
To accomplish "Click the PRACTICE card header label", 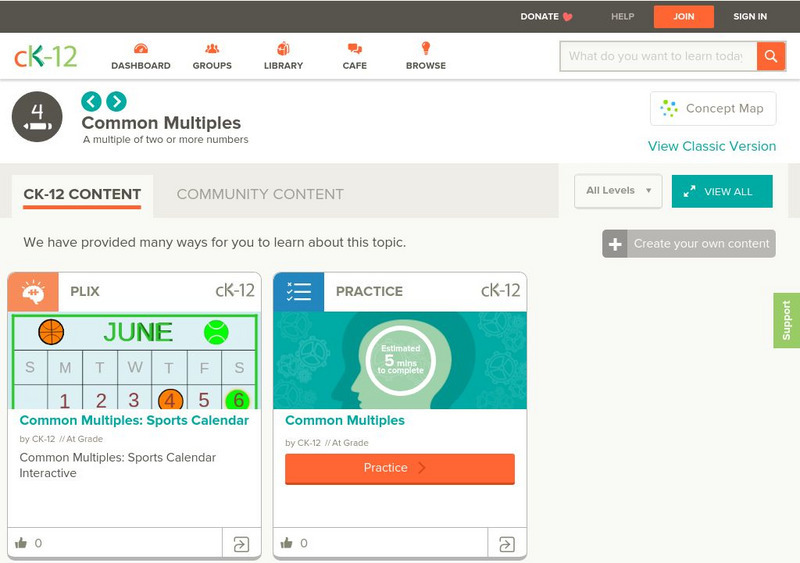I will pos(369,291).
